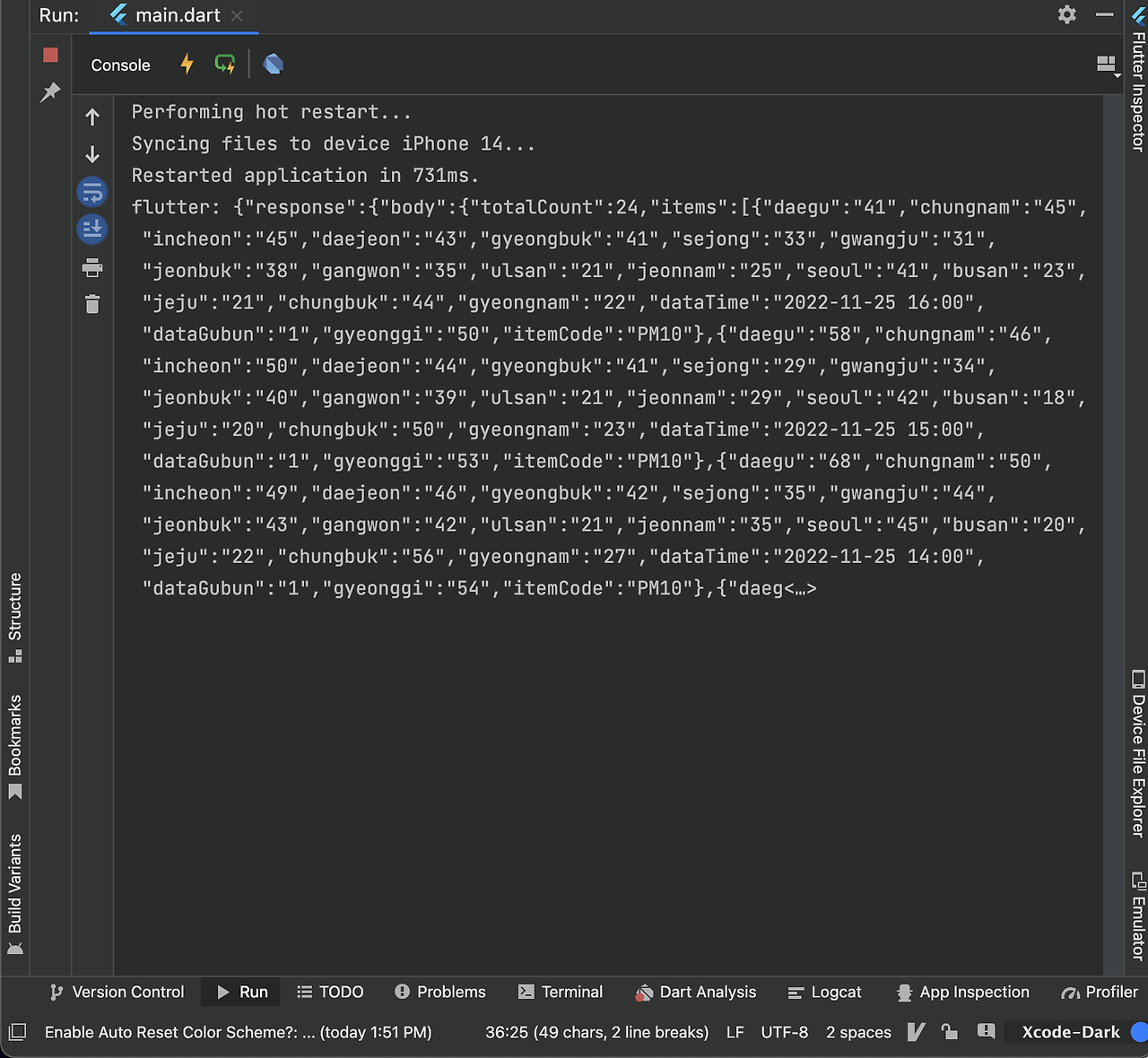Trigger Flutter hot restart green icon
Viewport: 1148px width, 1058px height.
pos(225,64)
